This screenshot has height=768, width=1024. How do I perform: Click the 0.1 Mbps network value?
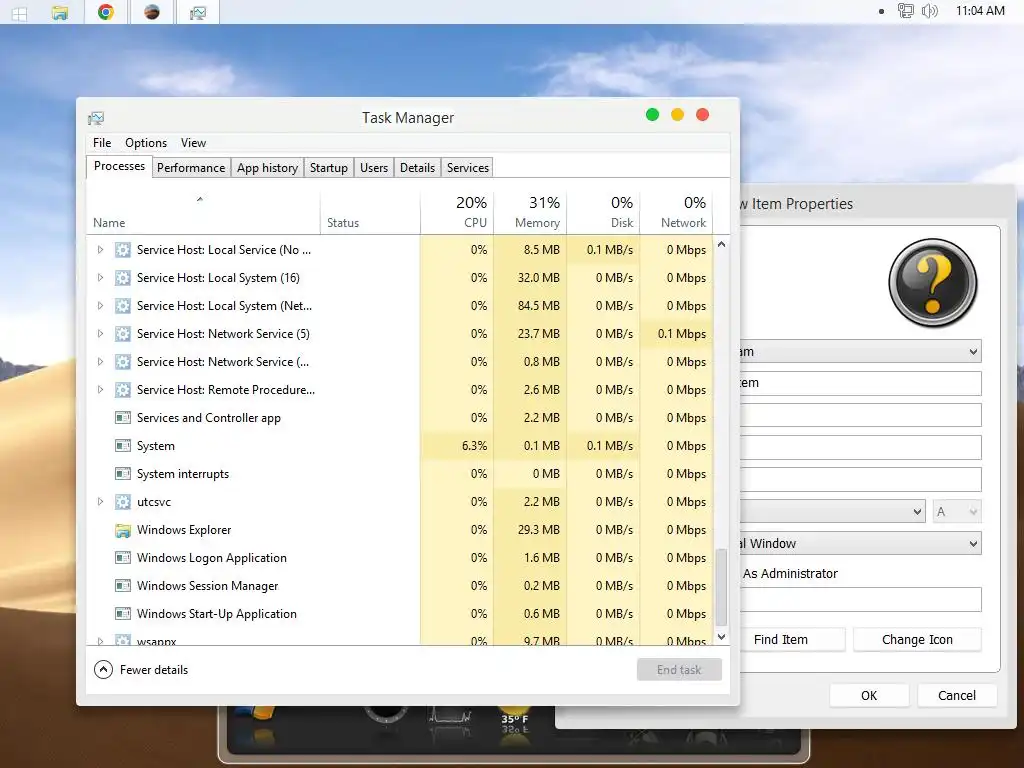pos(682,334)
